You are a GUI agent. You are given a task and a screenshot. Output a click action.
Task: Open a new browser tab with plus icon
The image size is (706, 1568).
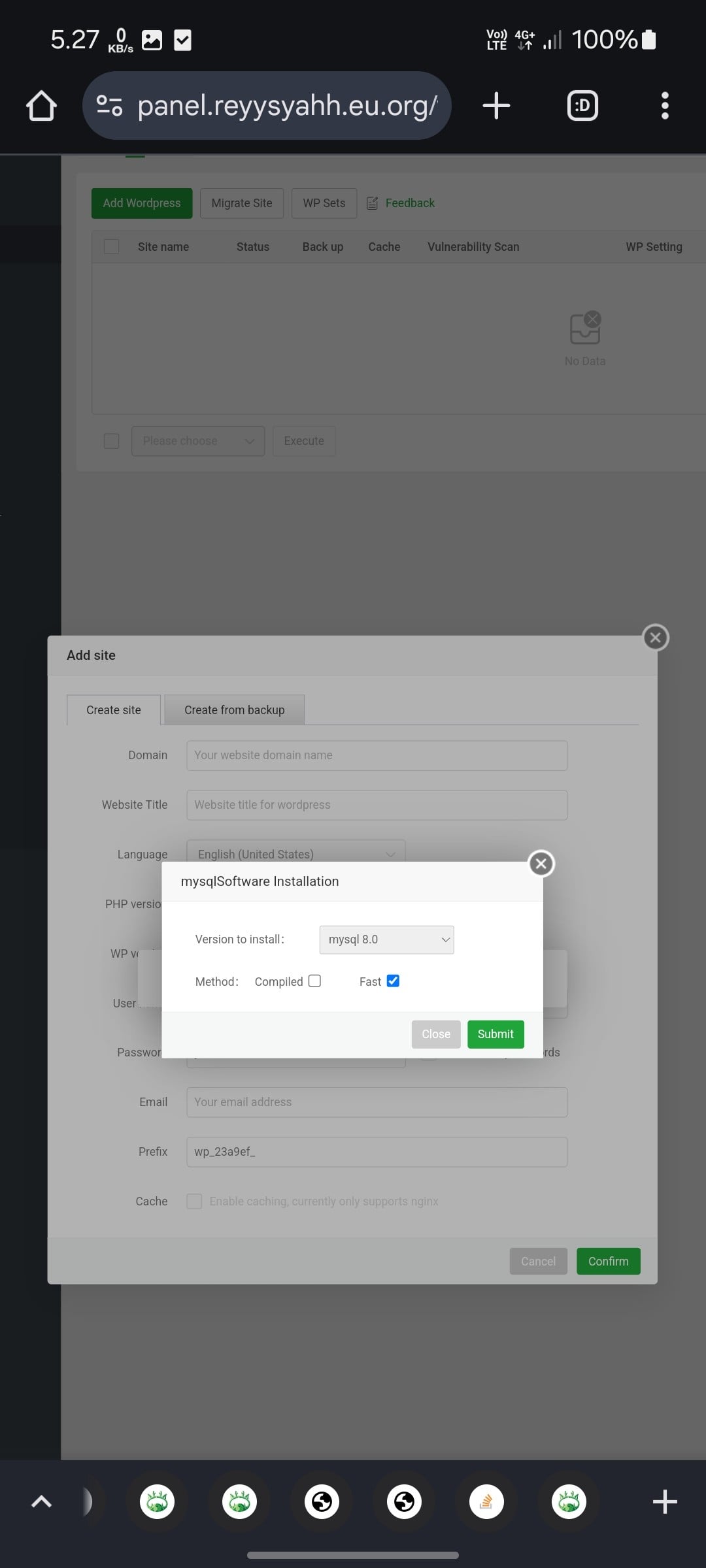tap(496, 106)
